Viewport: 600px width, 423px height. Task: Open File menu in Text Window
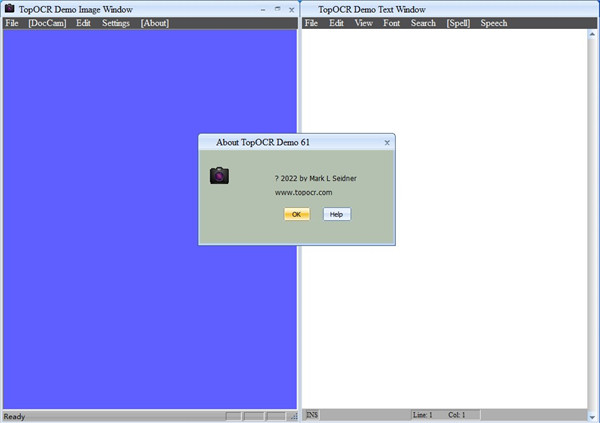pyautogui.click(x=311, y=23)
